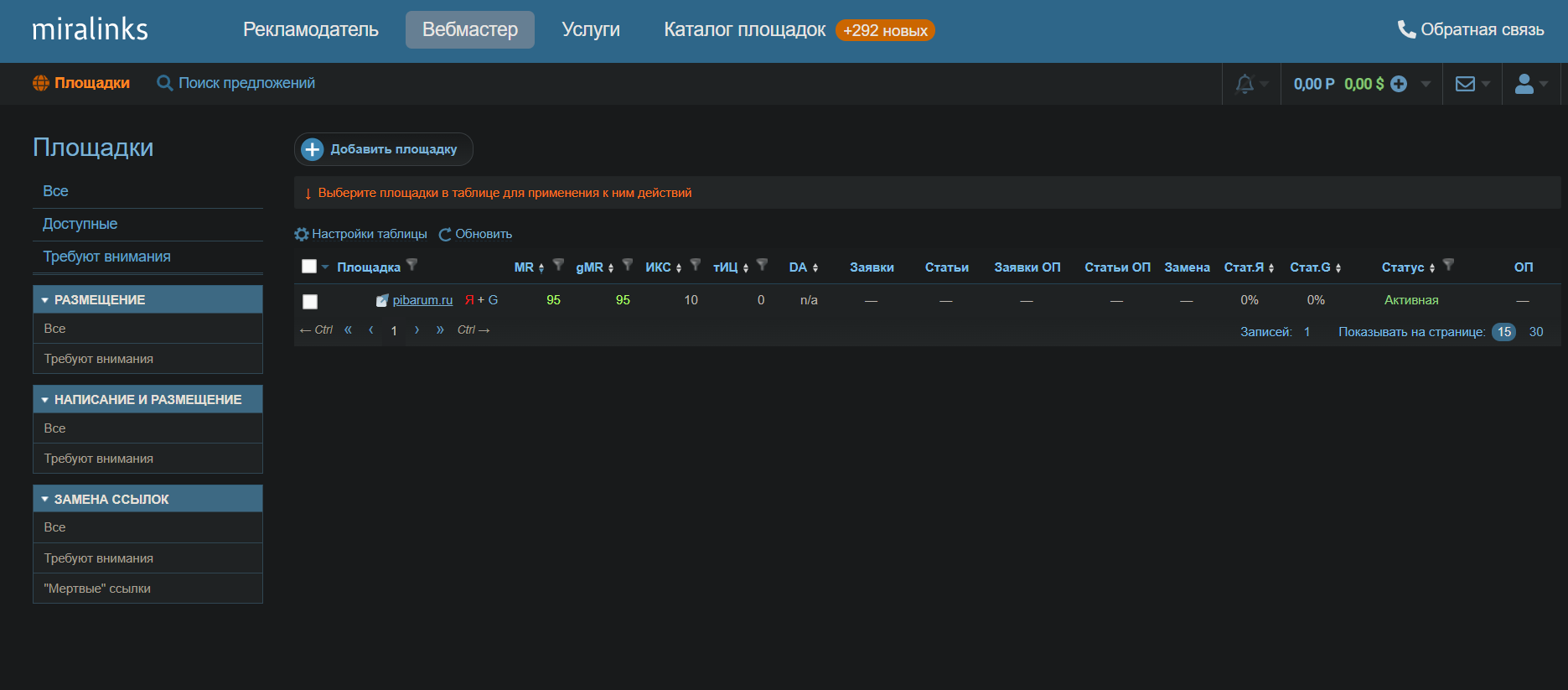The image size is (1568, 690).
Task: Click the edit icon beside pibarum.ru
Action: 382,300
